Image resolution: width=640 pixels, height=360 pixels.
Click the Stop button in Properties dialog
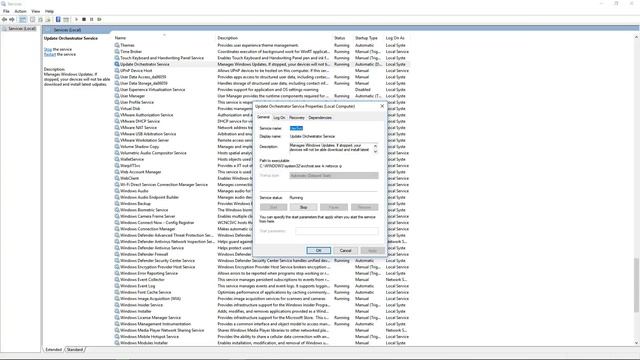tap(303, 207)
